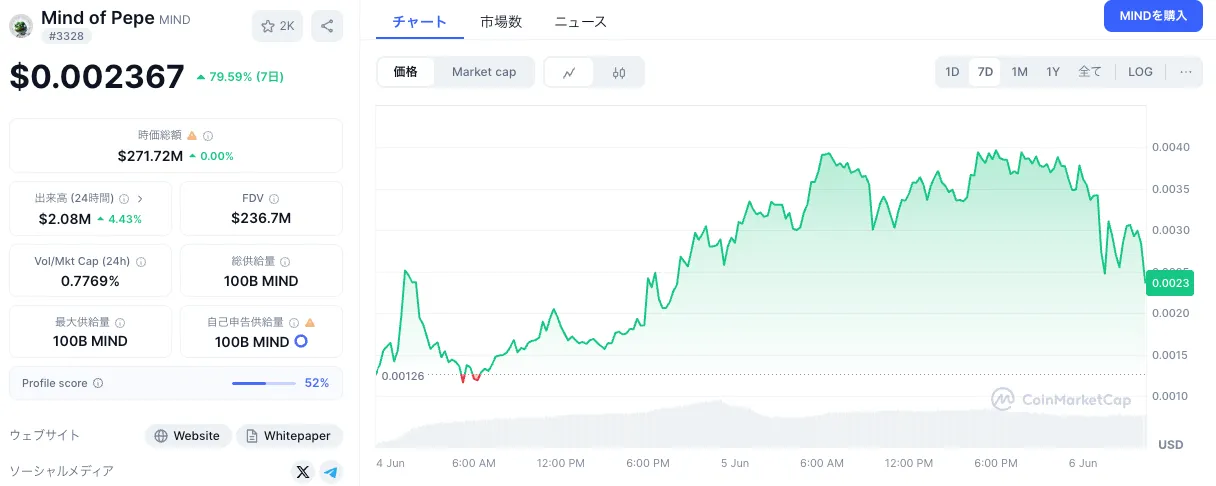This screenshot has width=1216, height=486.
Task: Expand 出来高 (24時間) chevron arrow
Action: pyautogui.click(x=140, y=199)
